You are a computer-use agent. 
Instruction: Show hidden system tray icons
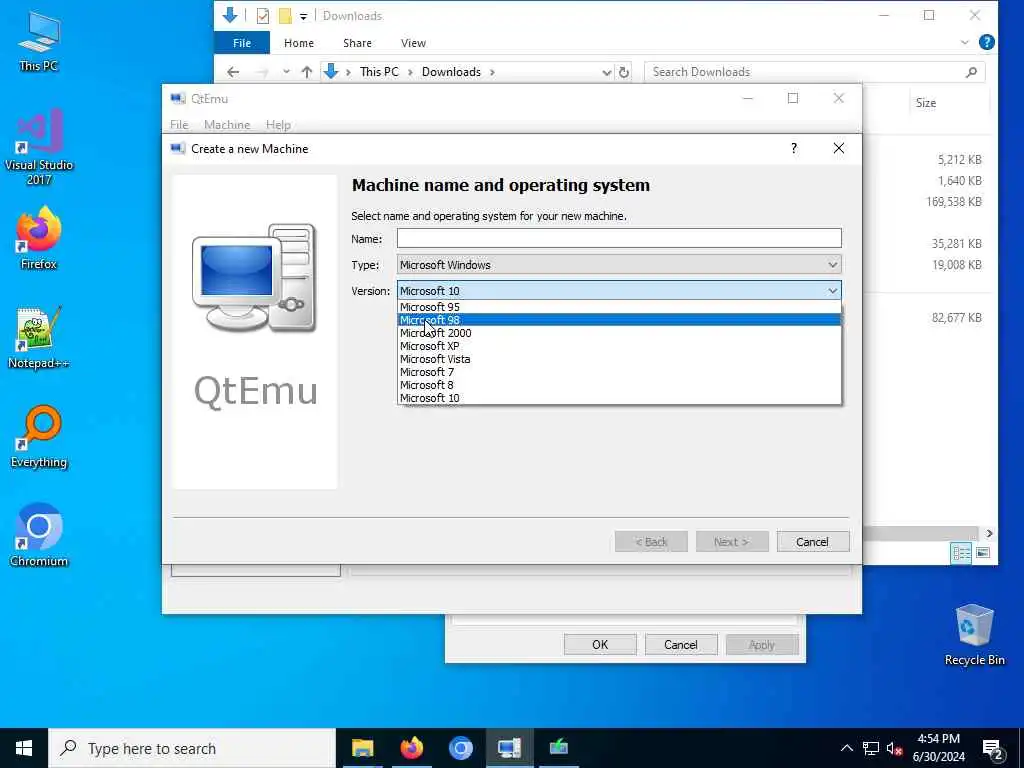[846, 748]
